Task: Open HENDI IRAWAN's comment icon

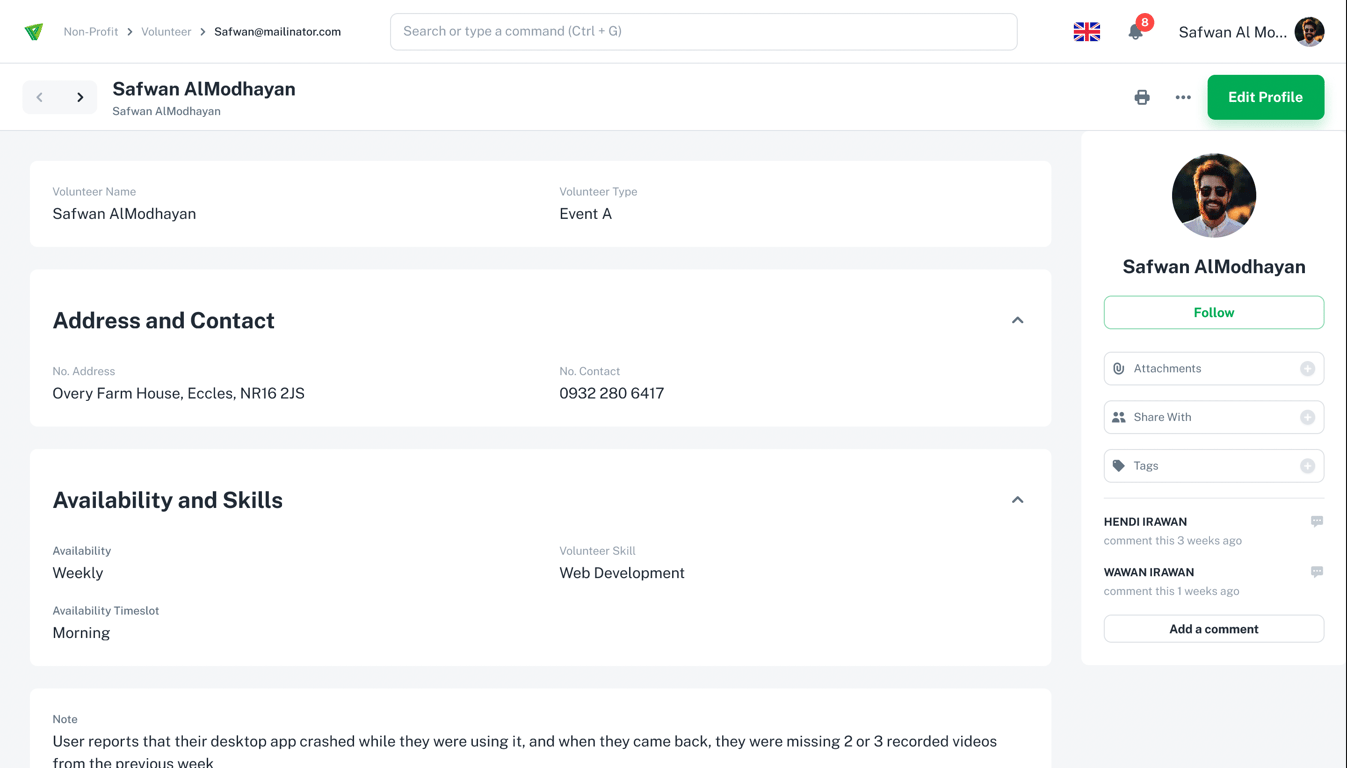Action: click(1317, 521)
